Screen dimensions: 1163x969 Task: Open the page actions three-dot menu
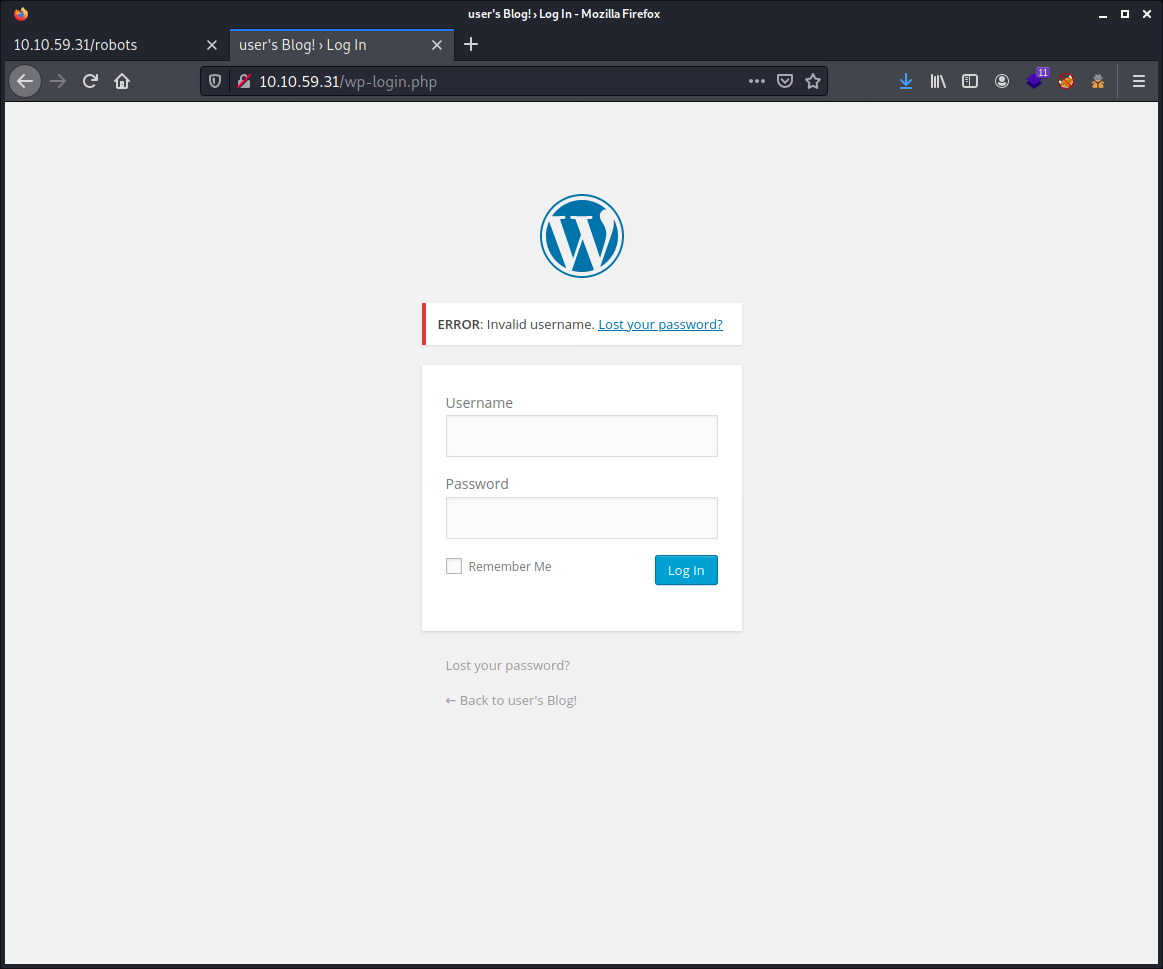pos(757,81)
